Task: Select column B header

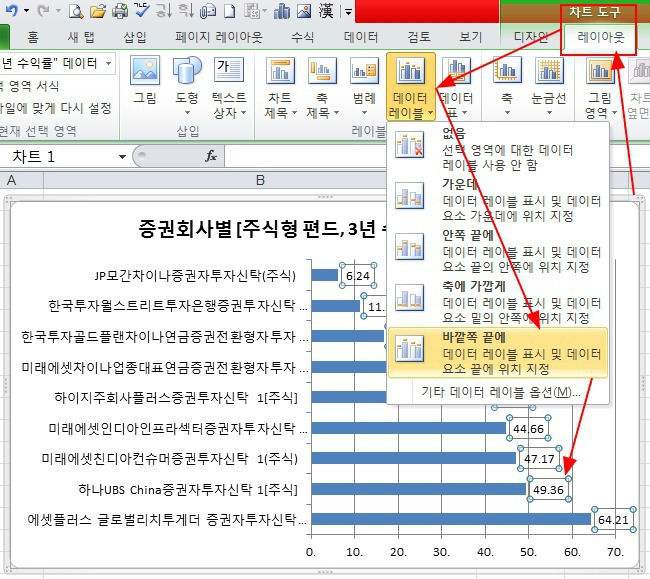Action: [259, 181]
